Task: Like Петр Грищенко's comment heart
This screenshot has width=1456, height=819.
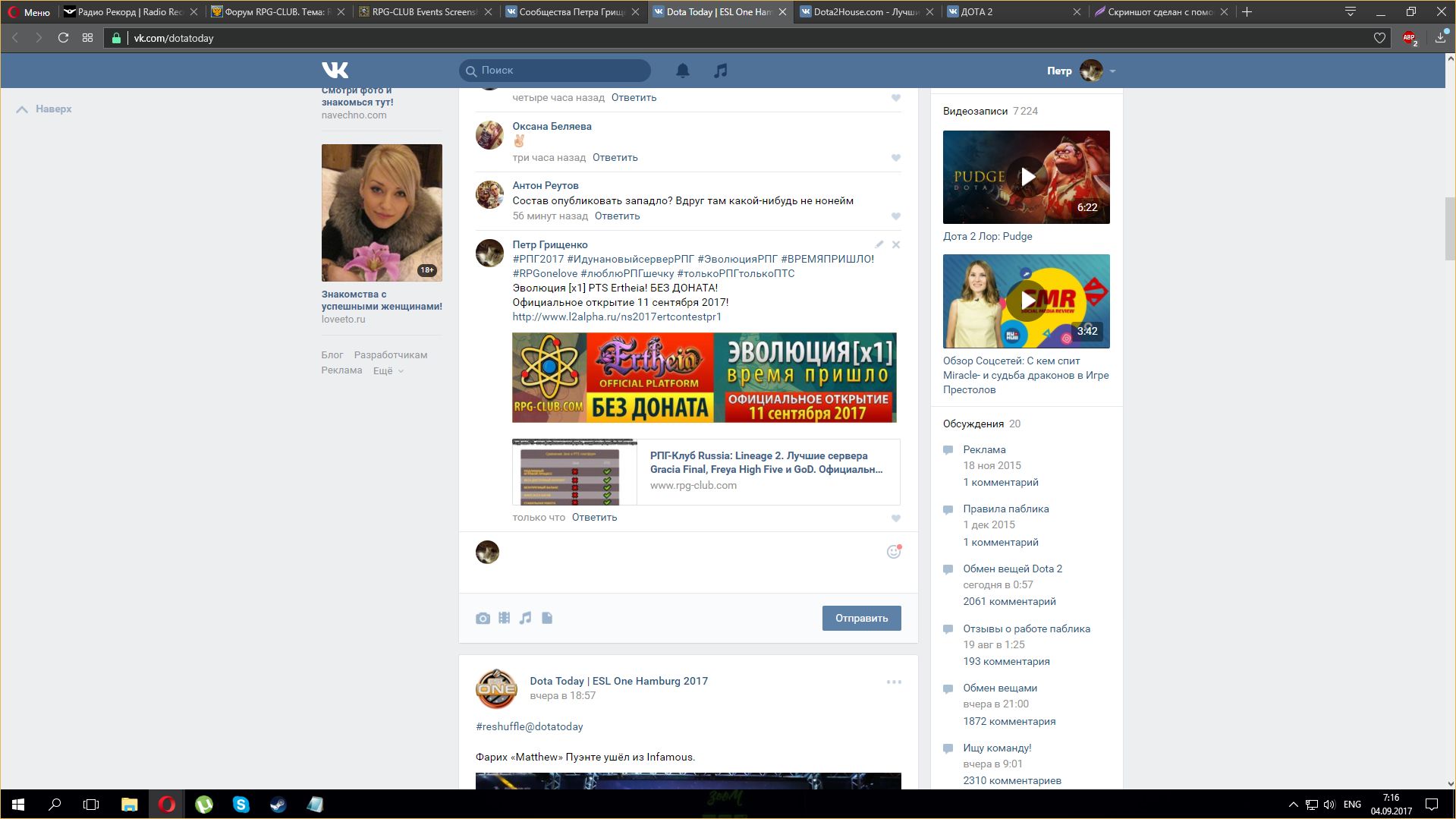Action: (896, 518)
